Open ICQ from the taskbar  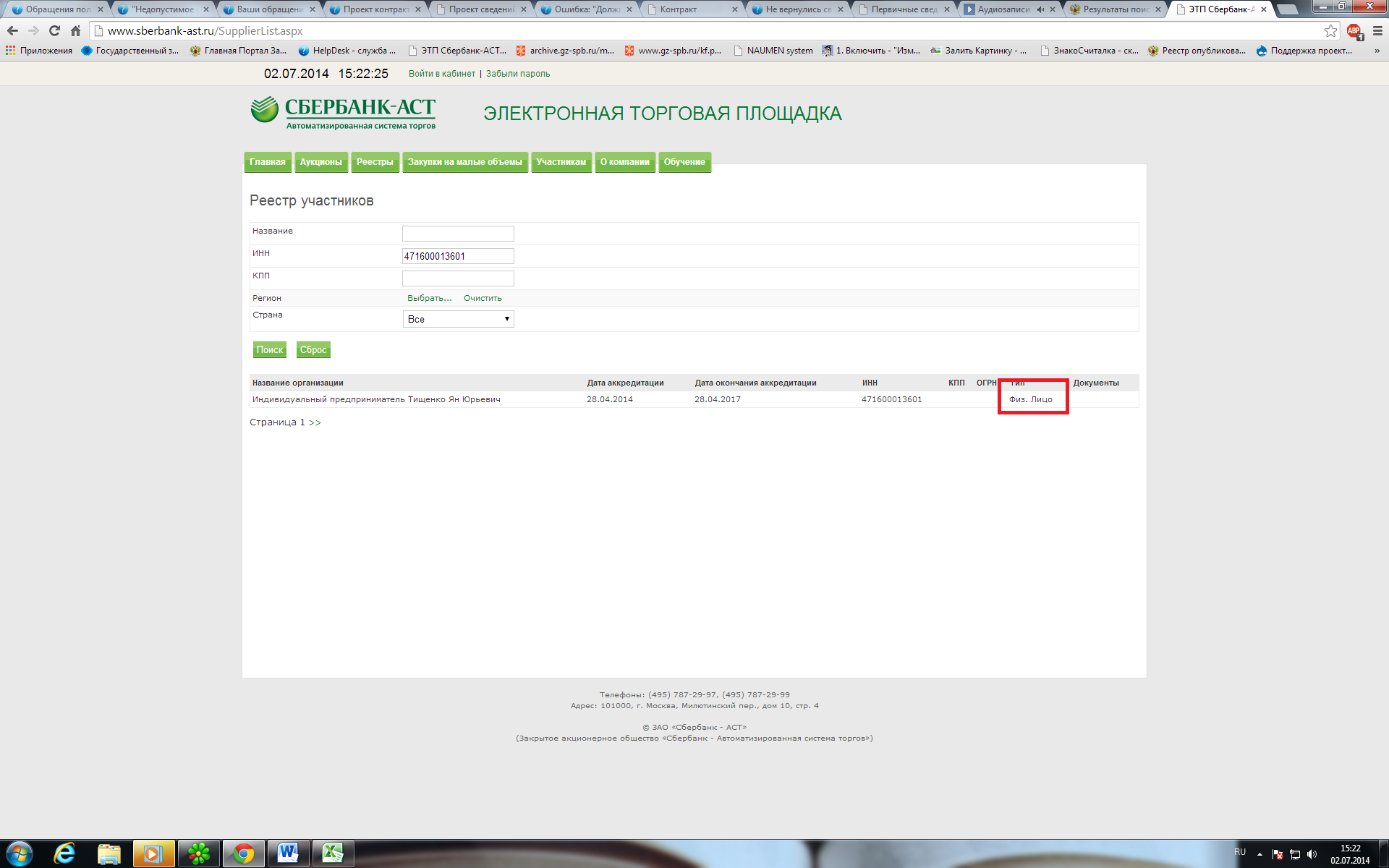click(198, 854)
